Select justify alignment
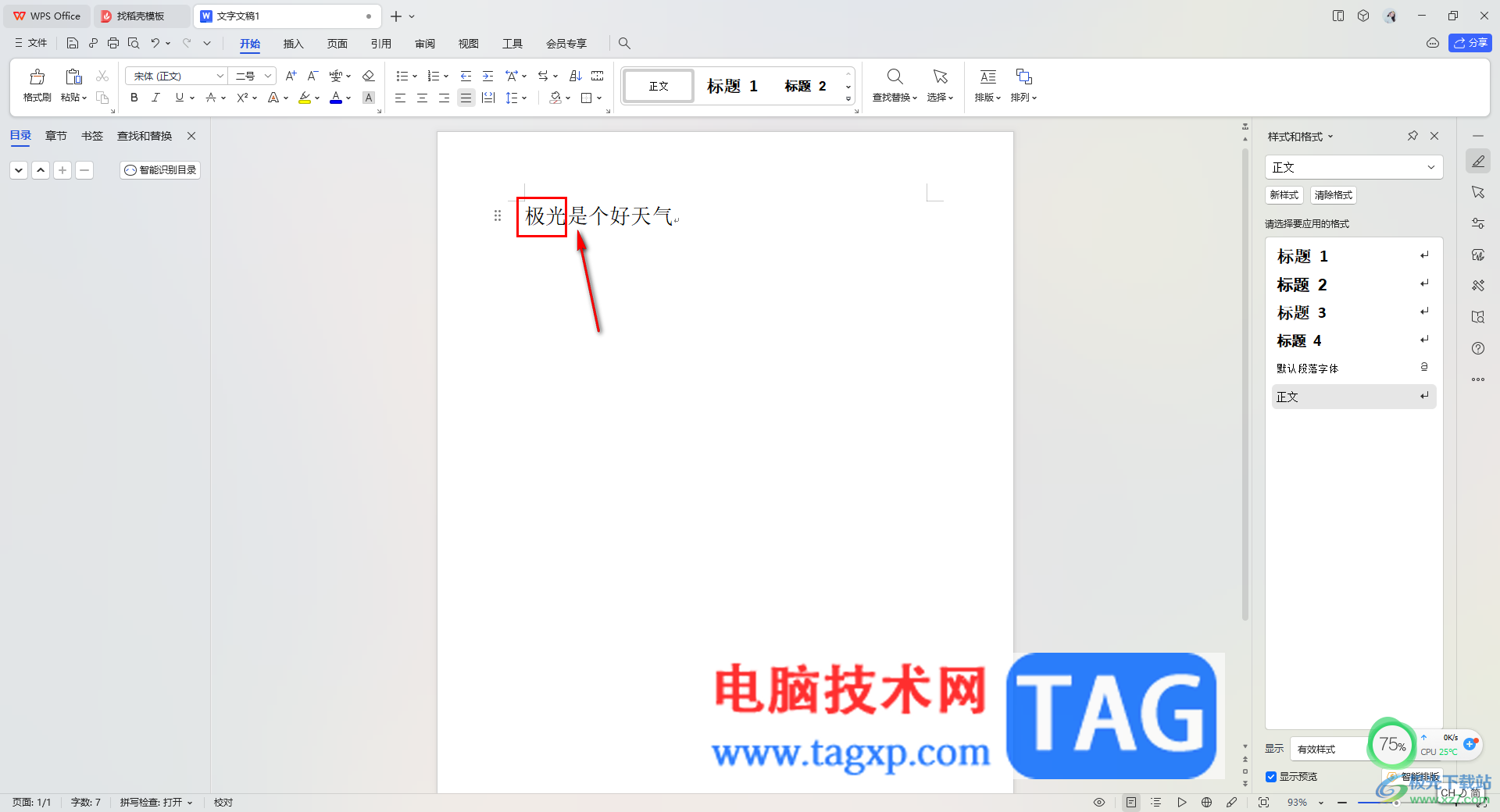Viewport: 1500px width, 812px height. coord(466,98)
